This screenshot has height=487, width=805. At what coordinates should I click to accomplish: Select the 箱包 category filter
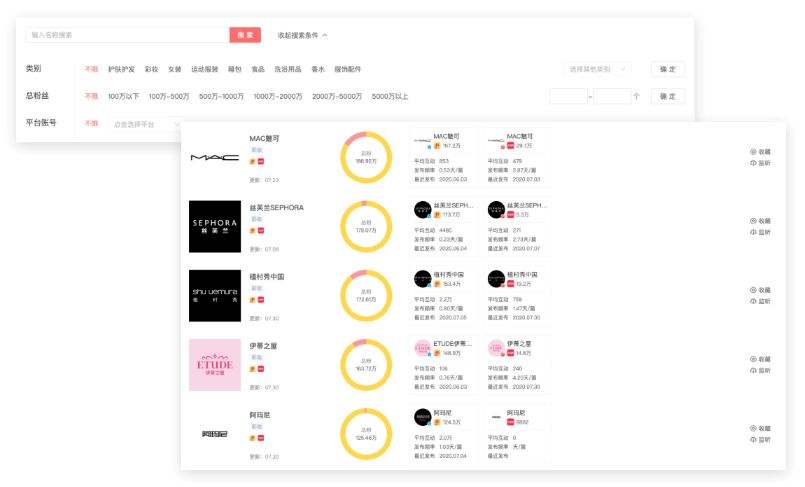(x=235, y=69)
